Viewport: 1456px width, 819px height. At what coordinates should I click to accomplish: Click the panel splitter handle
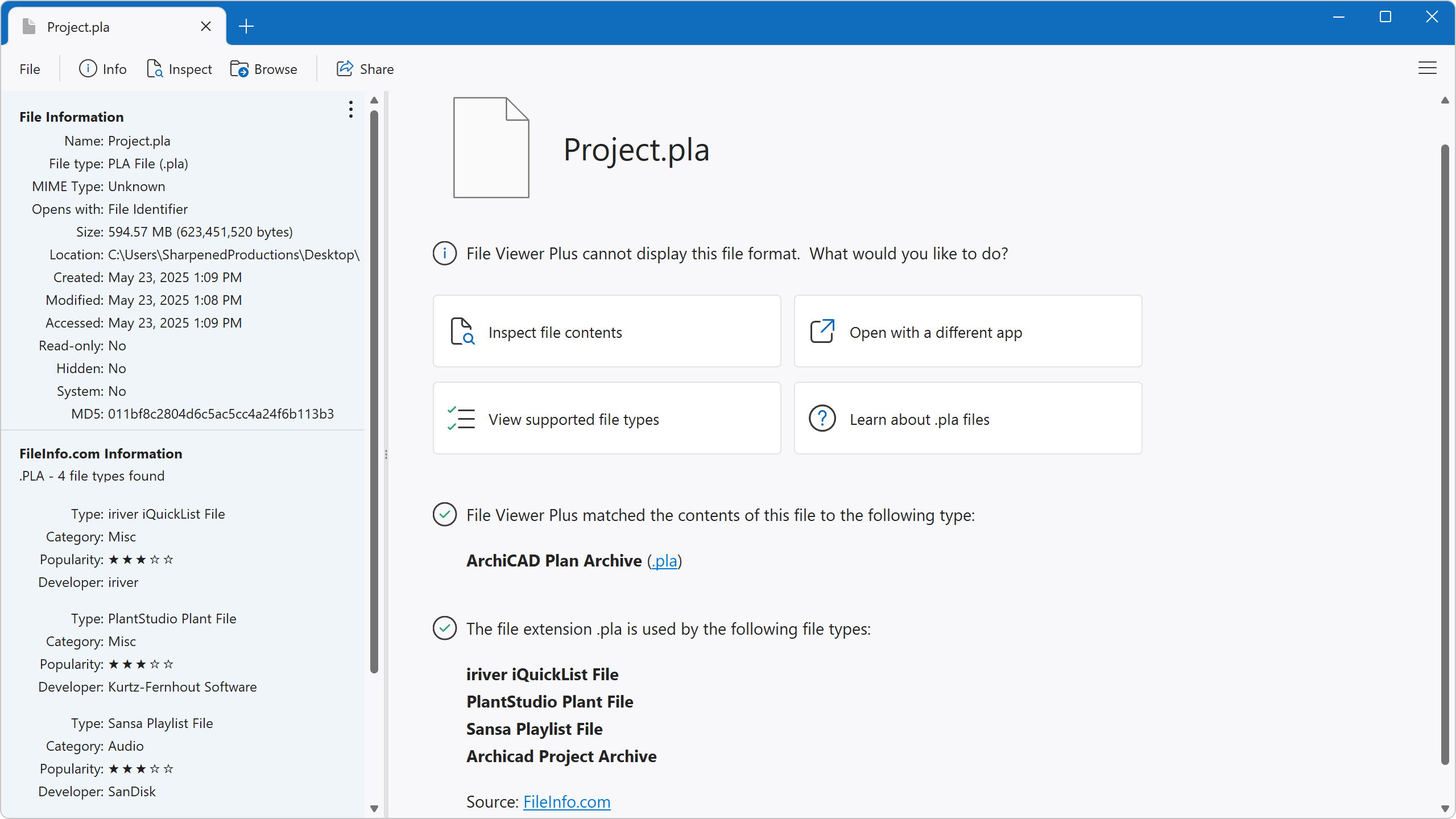click(386, 454)
